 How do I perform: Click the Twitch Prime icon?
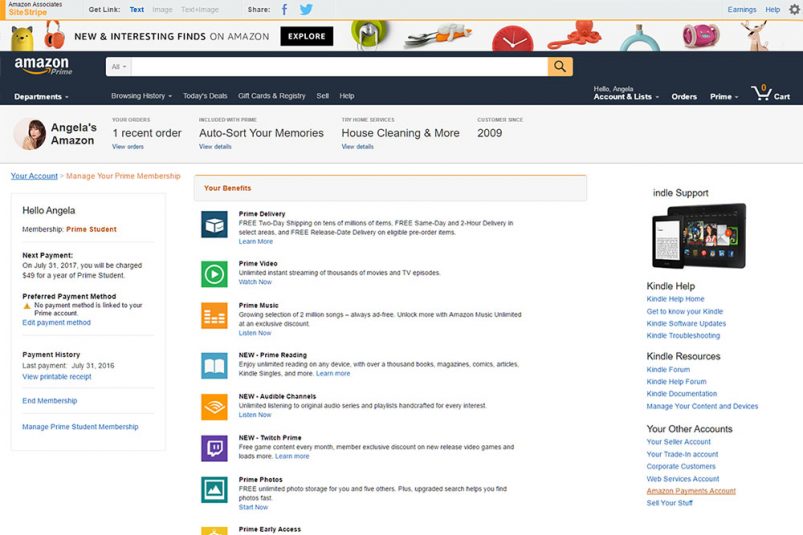click(x=214, y=448)
